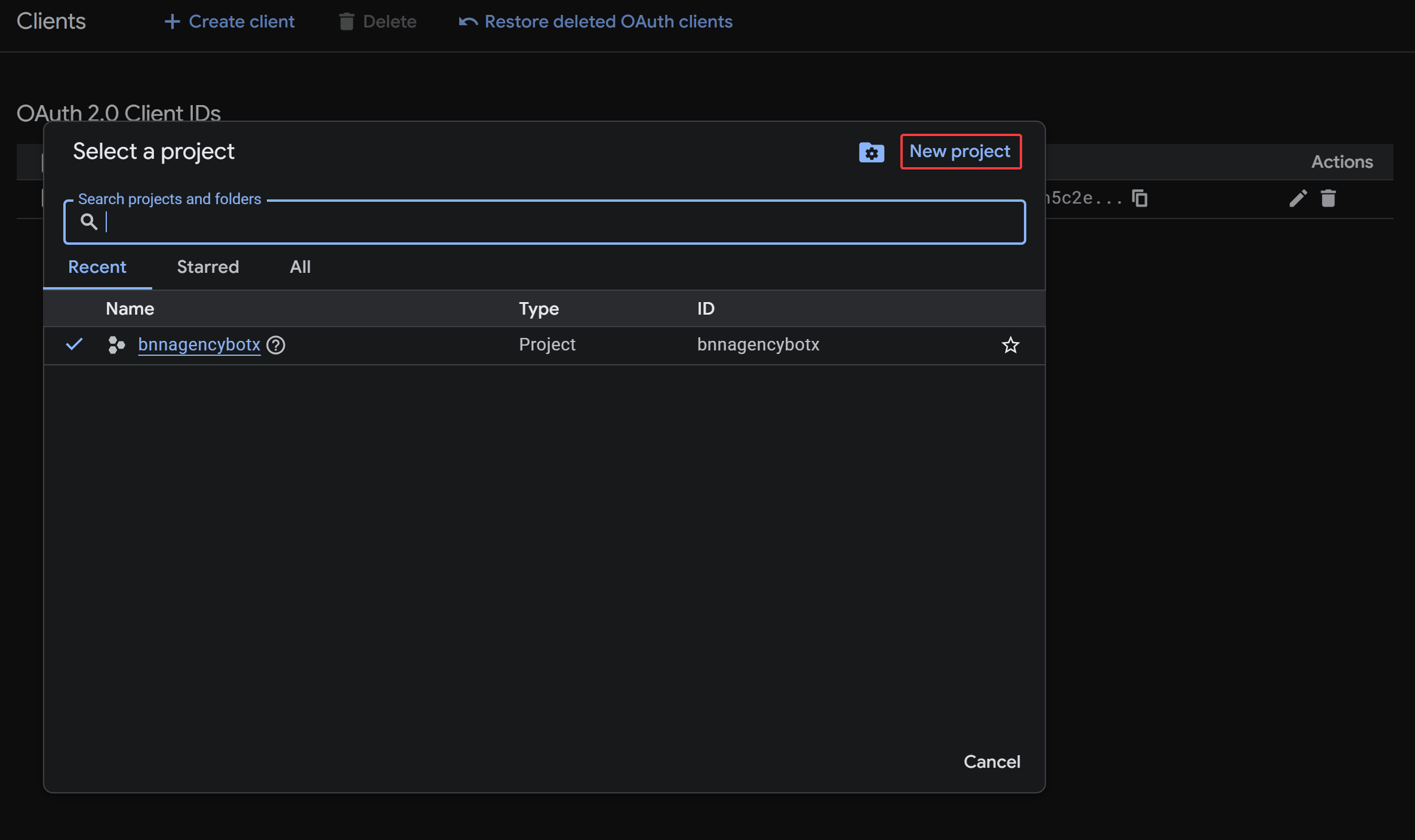Click the project type icon for bnnagencybotx
This screenshot has height=840, width=1415.
tap(116, 345)
